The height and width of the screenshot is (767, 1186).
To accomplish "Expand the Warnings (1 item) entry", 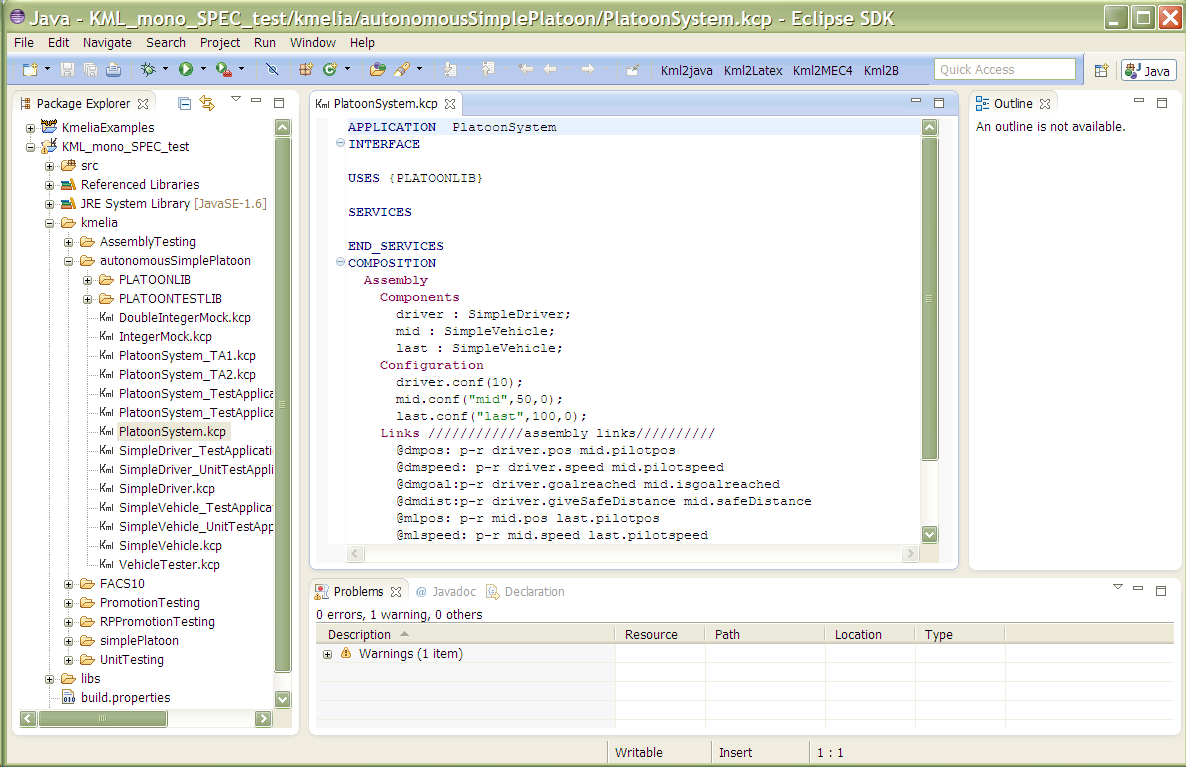I will (x=327, y=654).
